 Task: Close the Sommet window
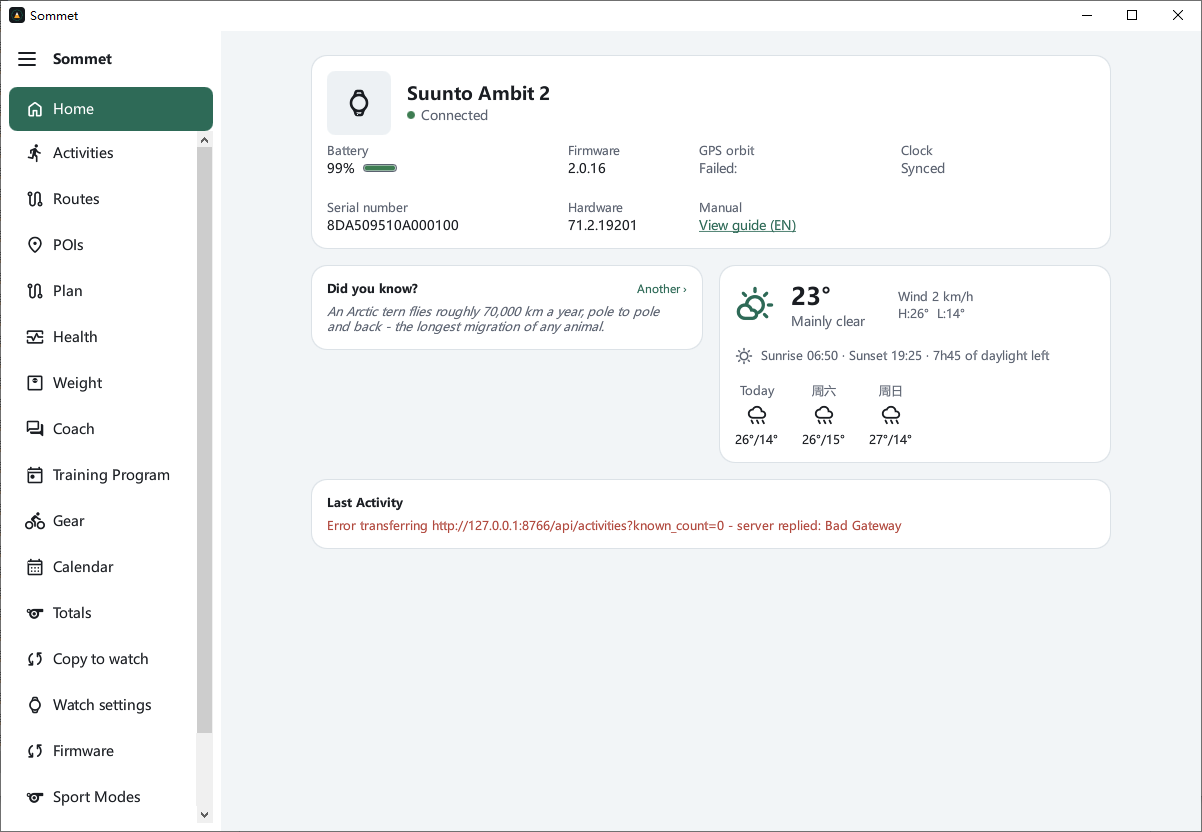tap(1178, 15)
